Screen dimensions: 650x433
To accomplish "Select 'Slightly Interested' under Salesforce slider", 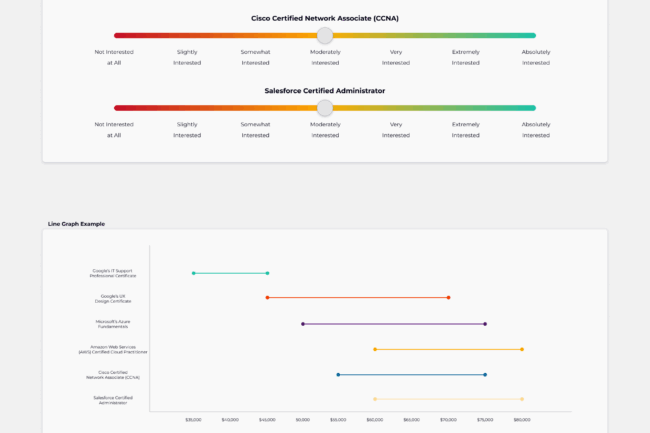I will [186, 129].
